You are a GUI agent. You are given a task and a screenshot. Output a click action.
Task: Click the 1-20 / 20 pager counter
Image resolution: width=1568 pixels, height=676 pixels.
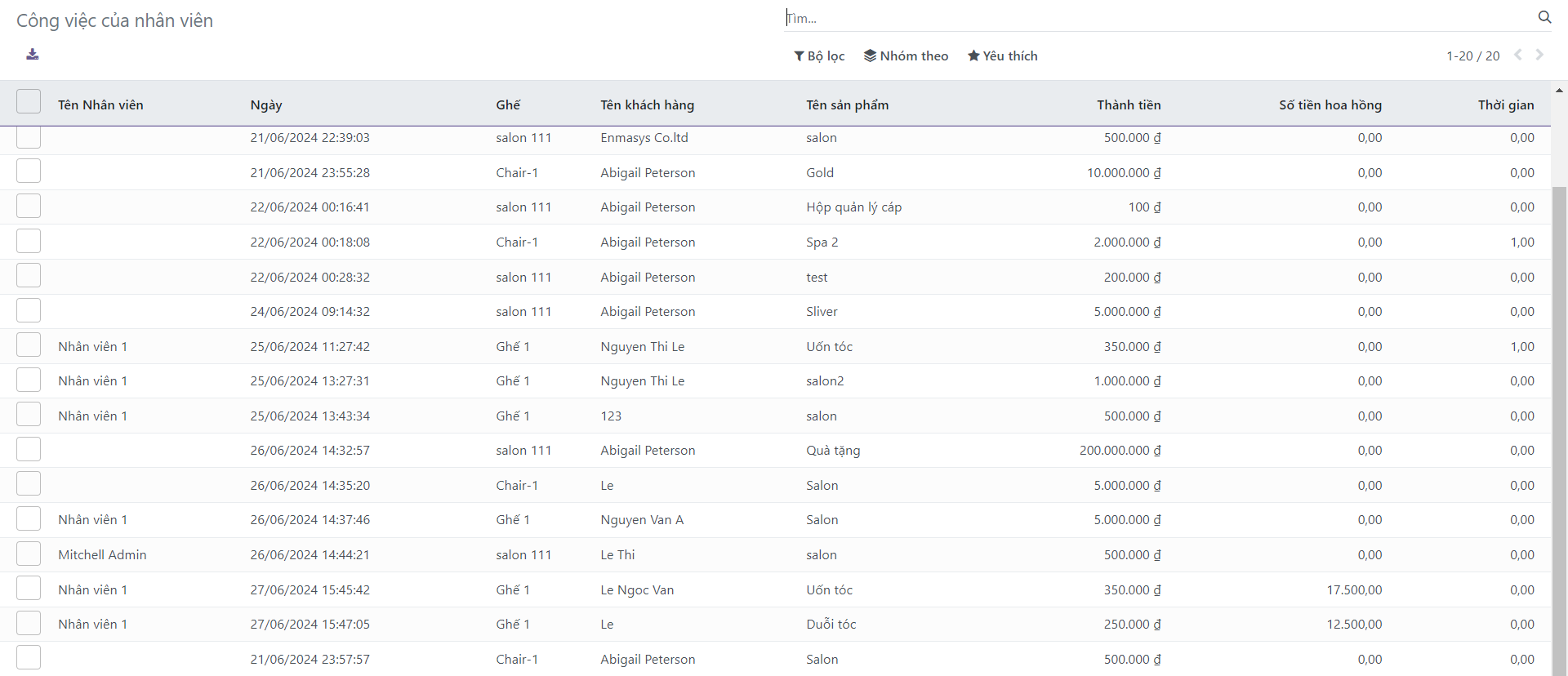click(1472, 56)
